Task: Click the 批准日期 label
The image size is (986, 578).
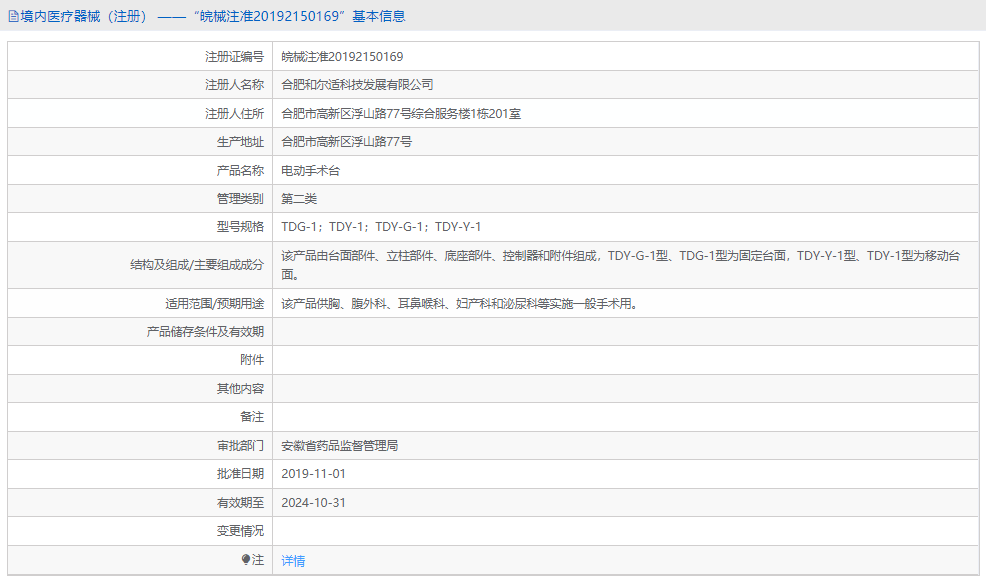Action: pos(240,474)
